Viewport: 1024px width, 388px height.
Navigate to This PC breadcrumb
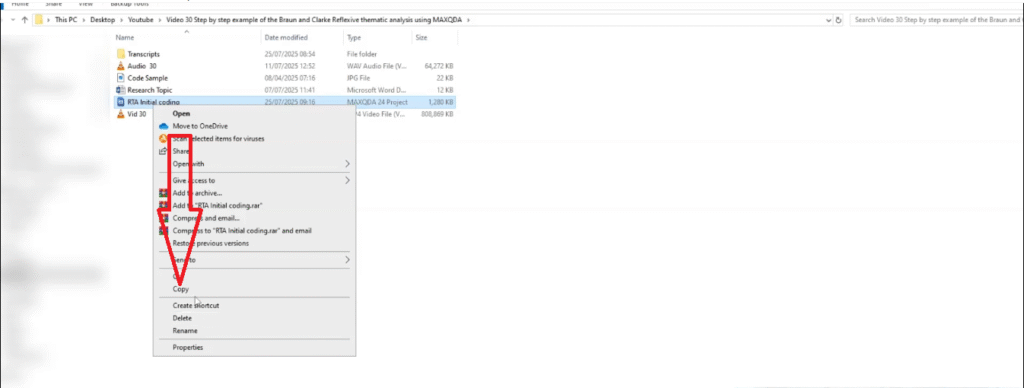[67, 20]
